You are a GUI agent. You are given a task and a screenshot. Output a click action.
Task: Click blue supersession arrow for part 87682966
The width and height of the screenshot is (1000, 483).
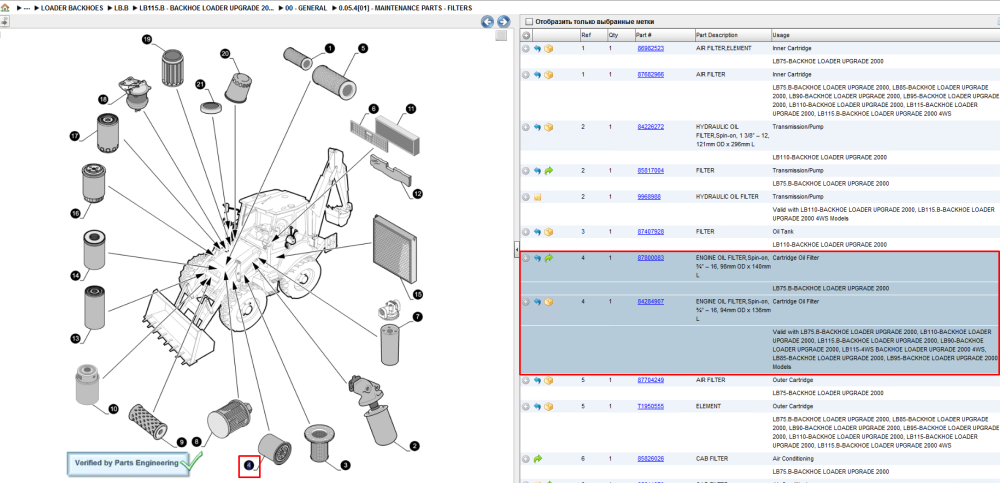coord(537,75)
